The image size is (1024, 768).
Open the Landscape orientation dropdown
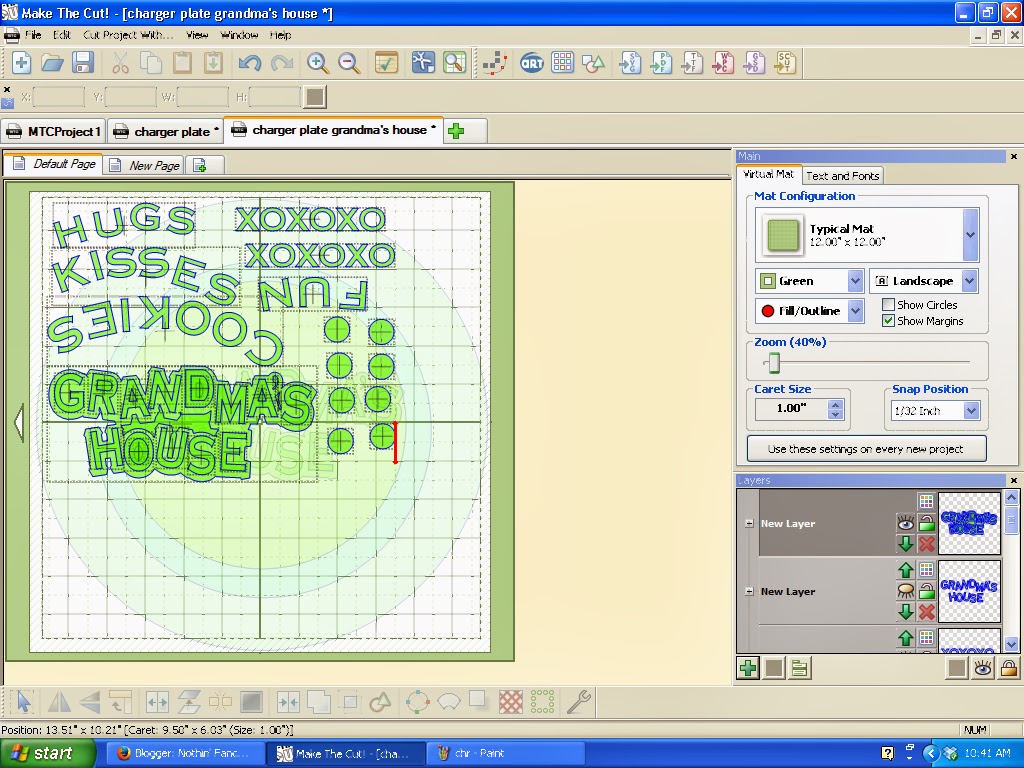pos(970,281)
